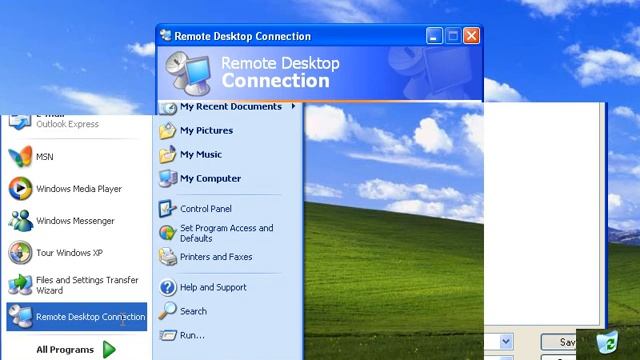Click the Files and Settings Transfer Wizard icon

point(20,284)
